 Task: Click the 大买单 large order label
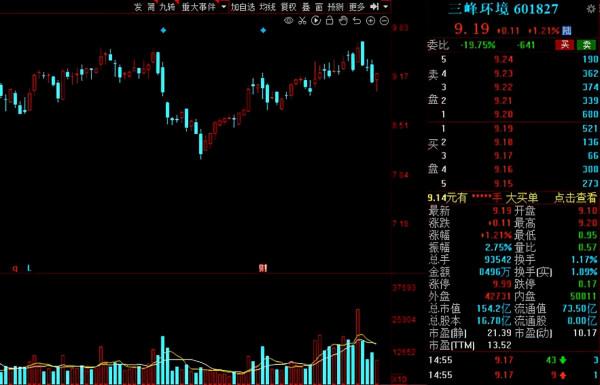click(x=522, y=198)
